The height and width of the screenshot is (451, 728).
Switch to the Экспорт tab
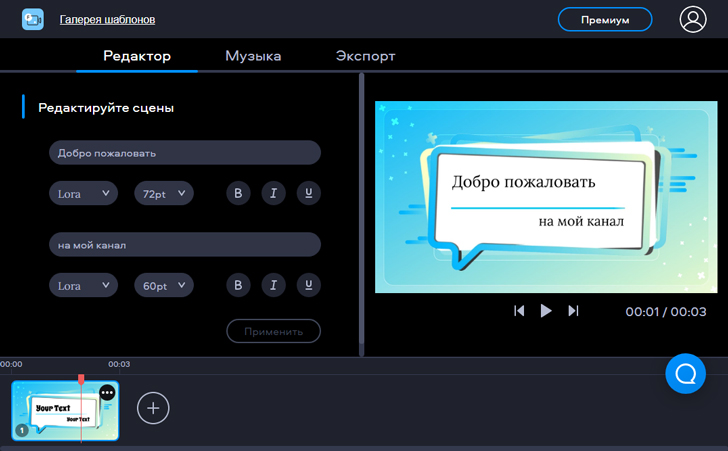pyautogui.click(x=365, y=56)
